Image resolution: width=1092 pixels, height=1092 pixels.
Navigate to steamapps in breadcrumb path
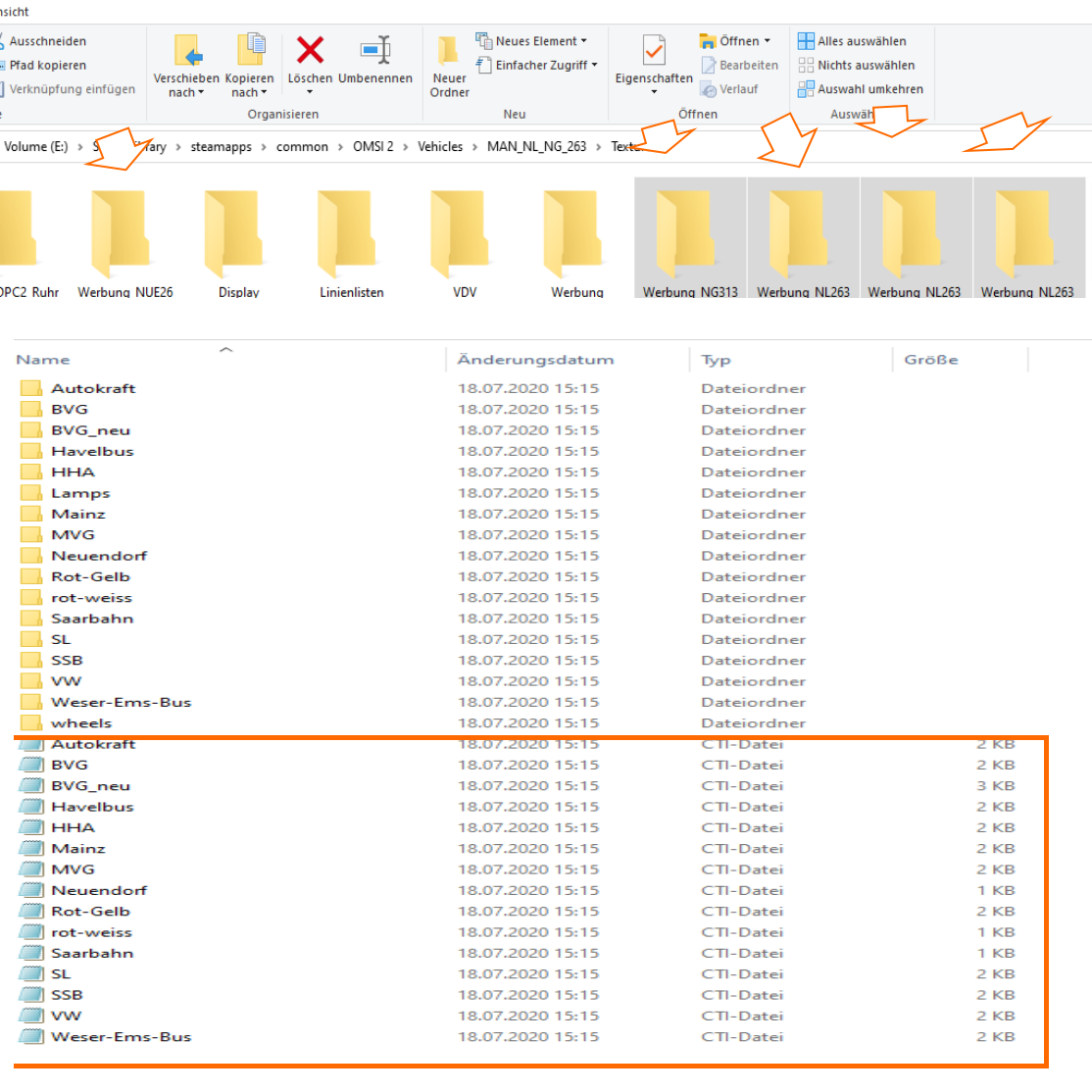[x=221, y=147]
